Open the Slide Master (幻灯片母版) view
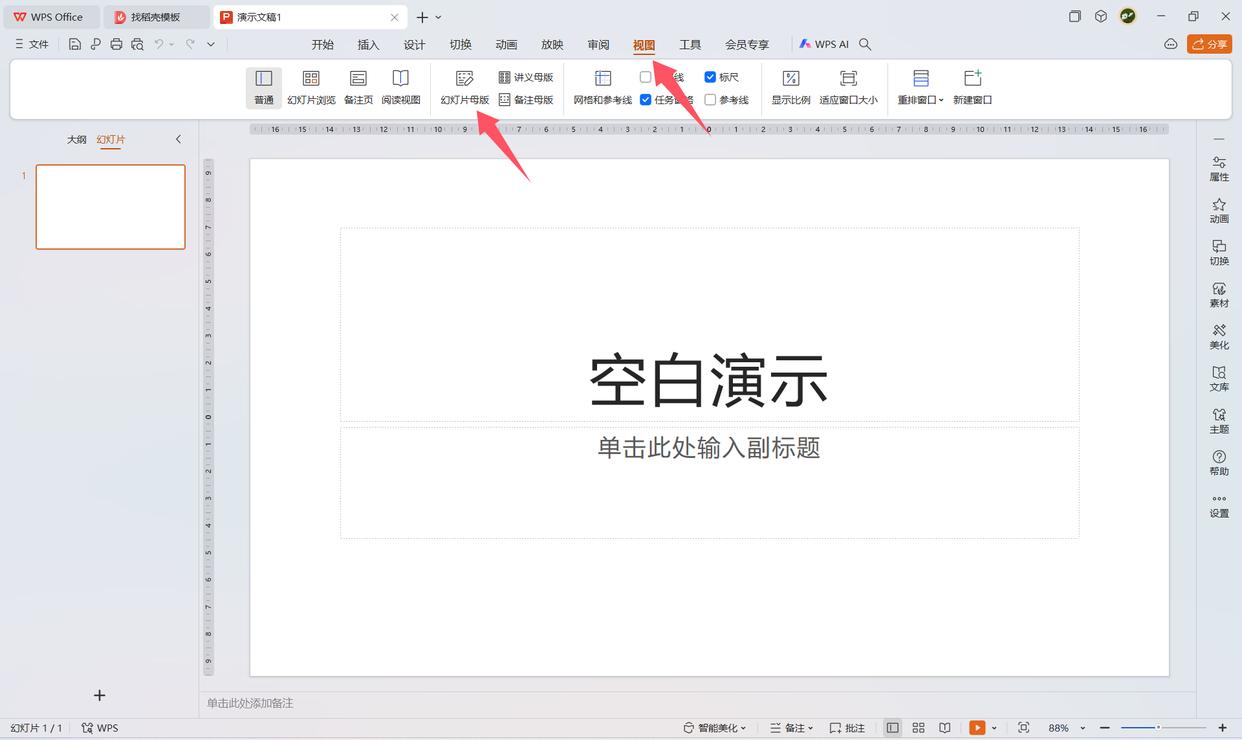This screenshot has height=740, width=1242. (x=465, y=87)
